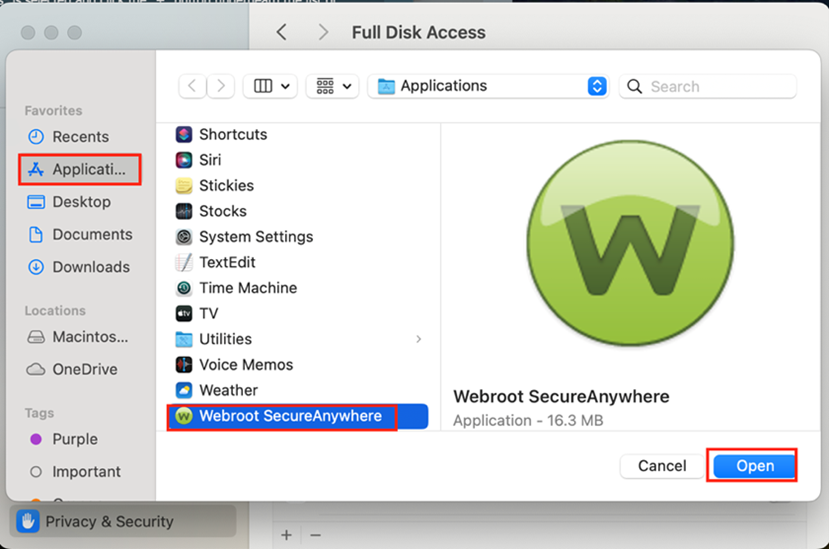Expand the Utilities folder chevron
Image resolution: width=829 pixels, height=549 pixels.
(x=419, y=339)
